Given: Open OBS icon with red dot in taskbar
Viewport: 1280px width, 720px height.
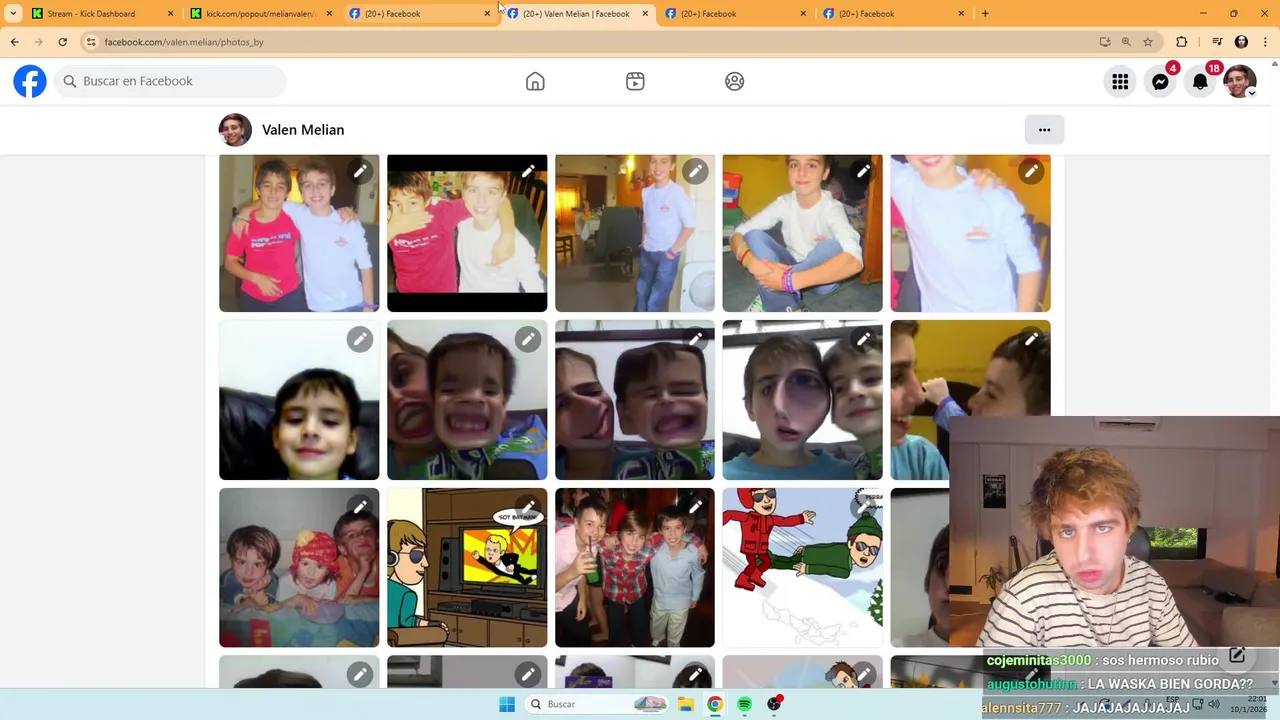Looking at the screenshot, I should point(775,704).
